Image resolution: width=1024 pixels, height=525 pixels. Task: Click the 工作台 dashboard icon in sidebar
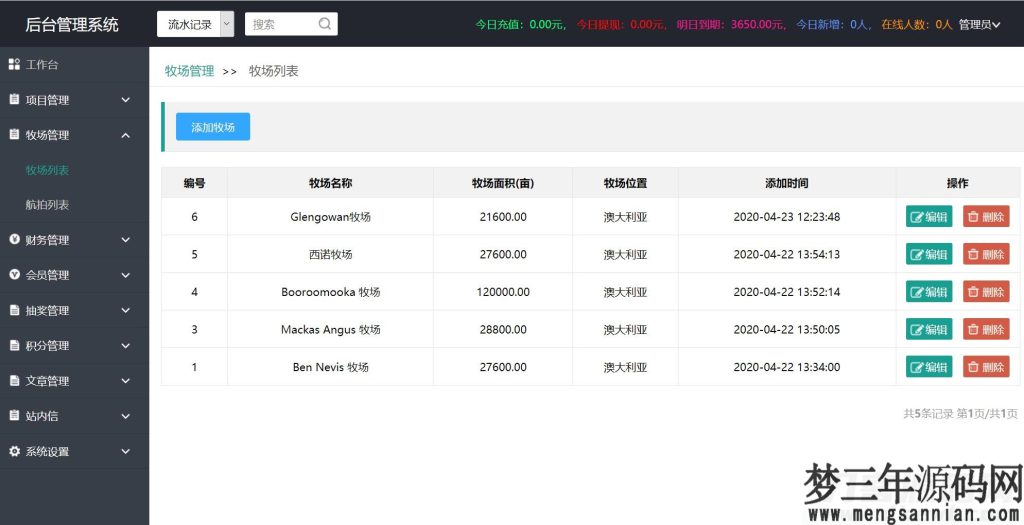(x=14, y=64)
